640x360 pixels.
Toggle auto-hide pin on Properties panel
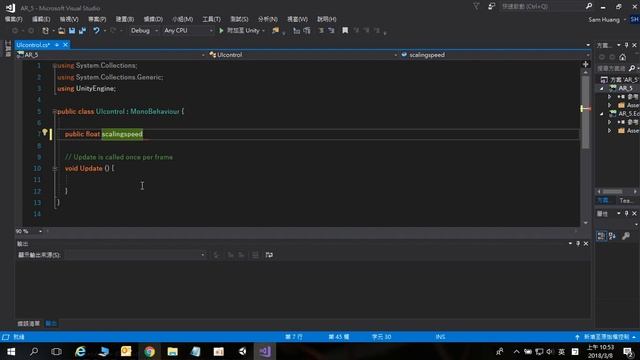click(627, 213)
